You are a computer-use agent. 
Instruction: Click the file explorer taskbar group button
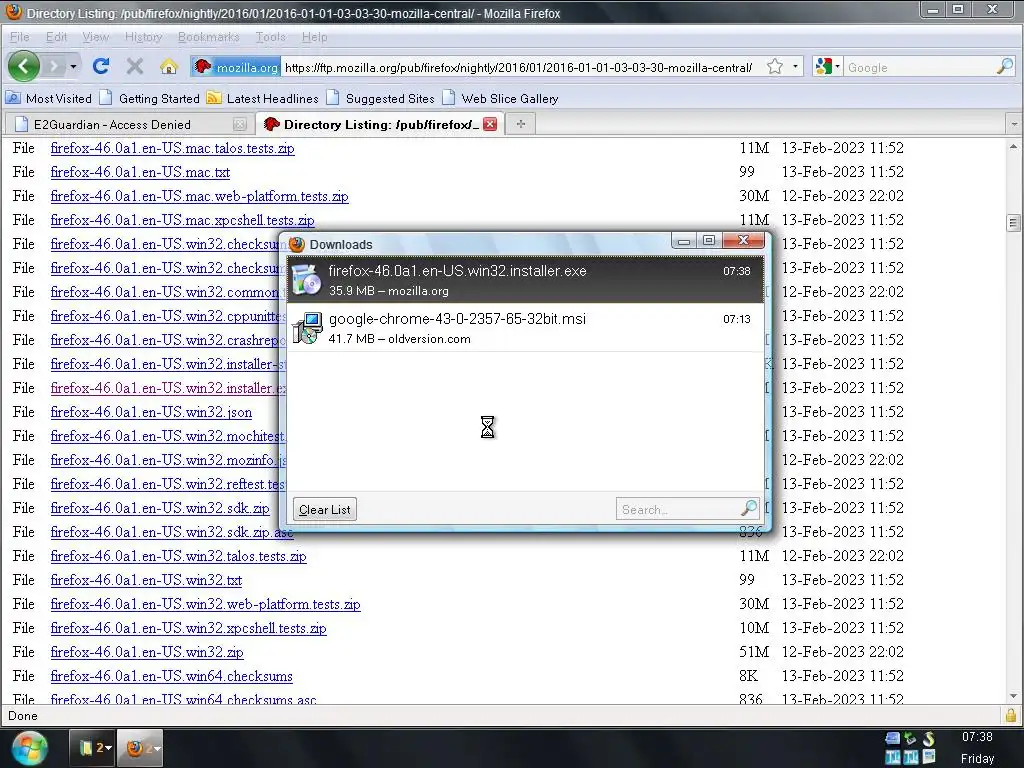(92, 748)
